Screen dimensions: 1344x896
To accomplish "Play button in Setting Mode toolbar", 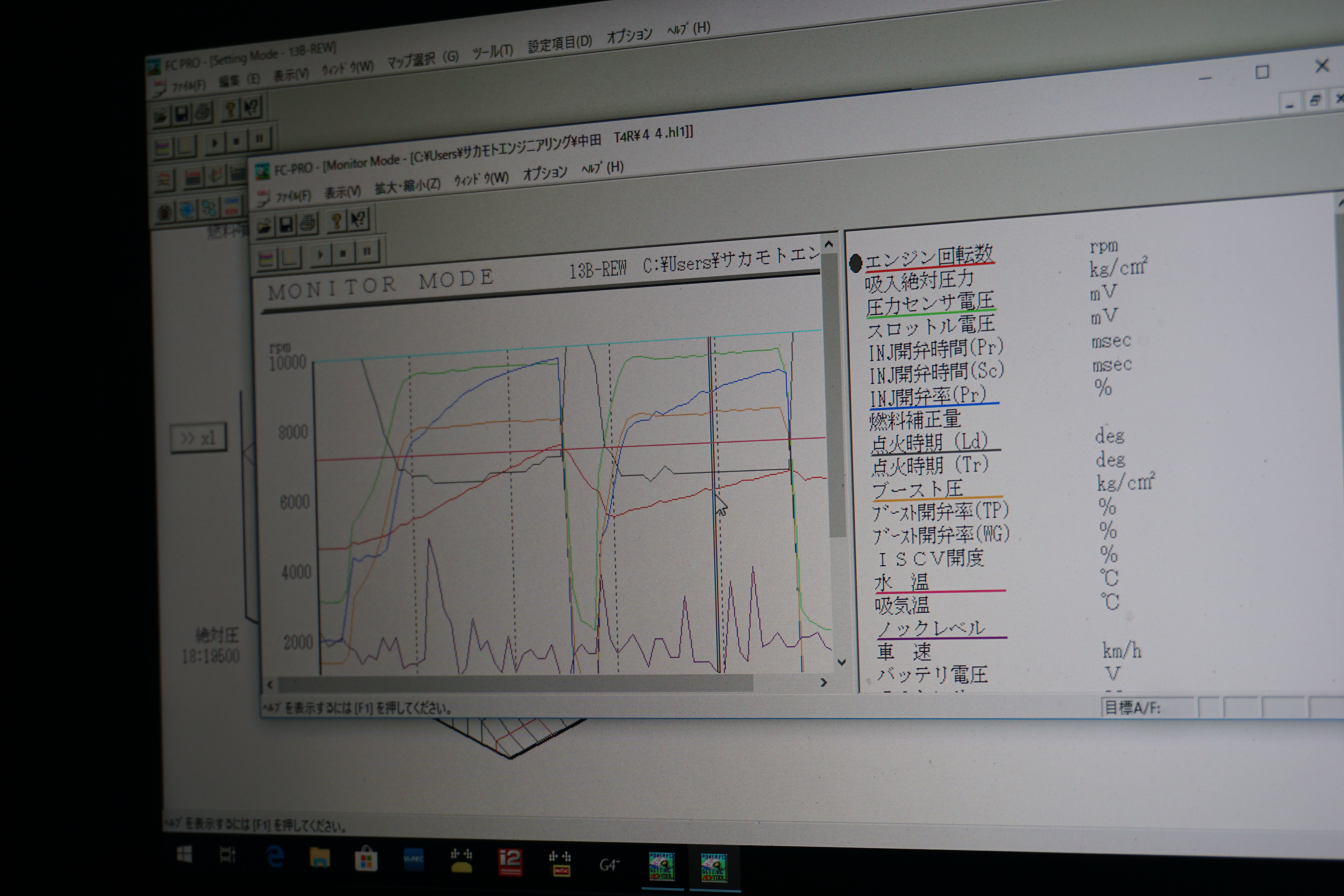I will [215, 143].
